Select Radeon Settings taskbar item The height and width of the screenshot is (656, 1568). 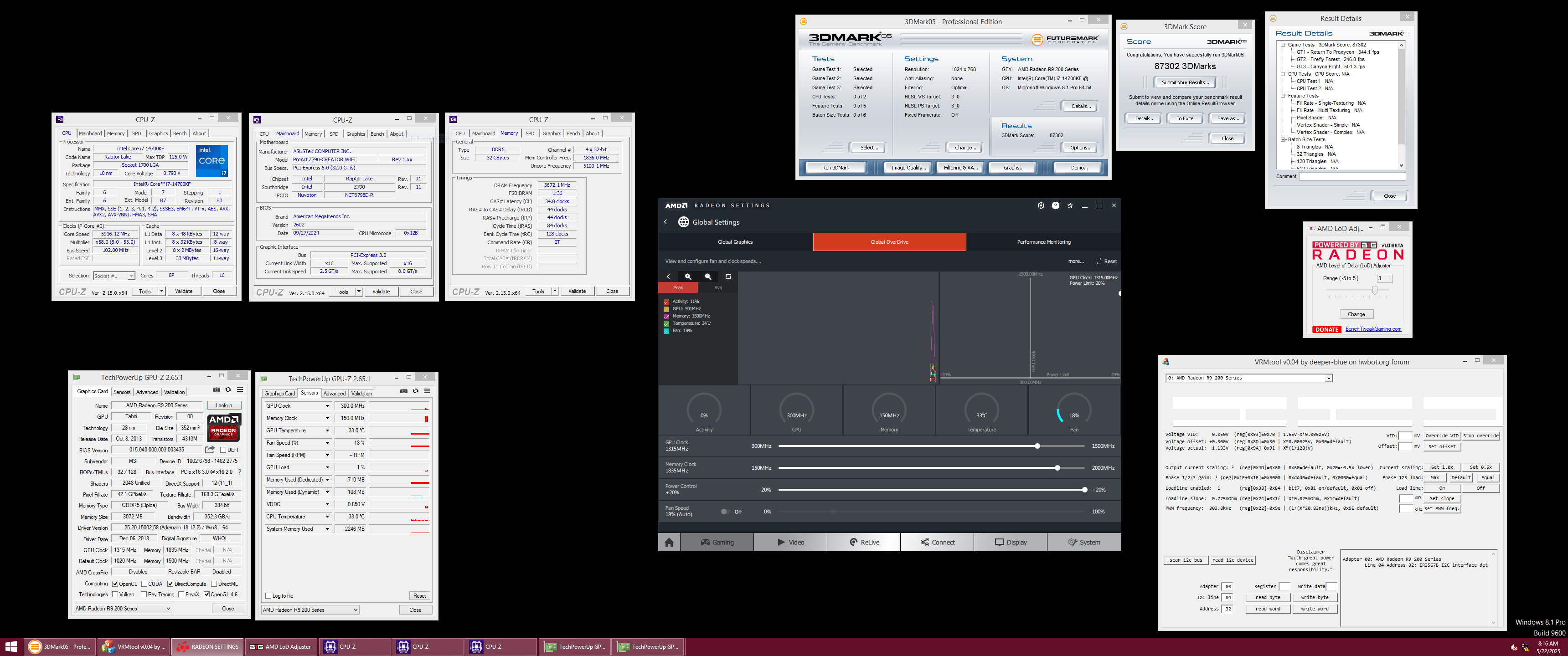[x=207, y=646]
